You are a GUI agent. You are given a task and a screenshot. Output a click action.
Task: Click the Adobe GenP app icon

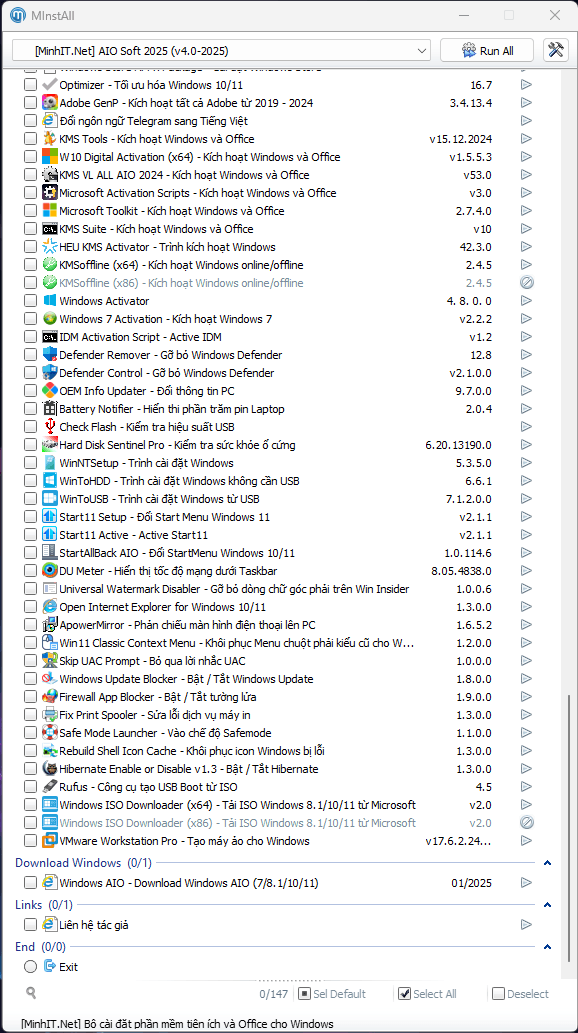pyautogui.click(x=49, y=103)
